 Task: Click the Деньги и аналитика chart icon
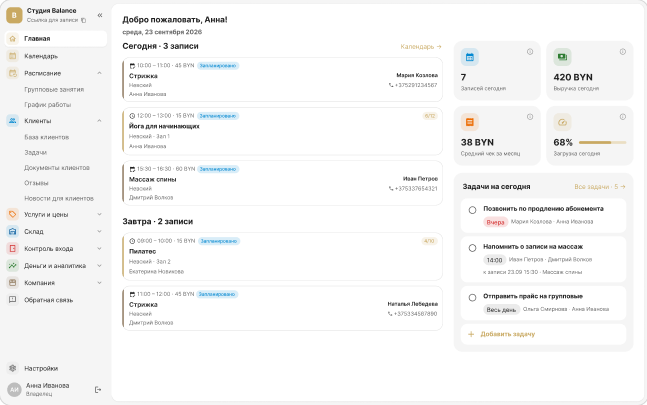coord(13,266)
